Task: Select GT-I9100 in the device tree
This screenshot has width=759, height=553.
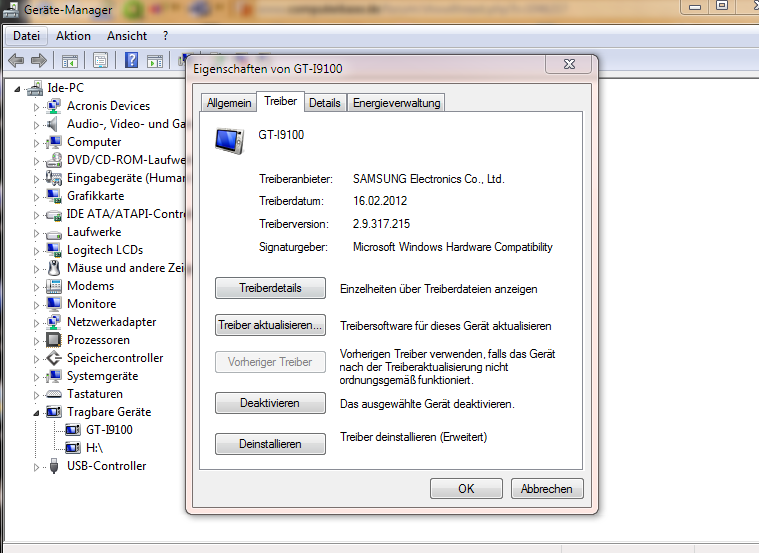Action: pyautogui.click(x=109, y=430)
